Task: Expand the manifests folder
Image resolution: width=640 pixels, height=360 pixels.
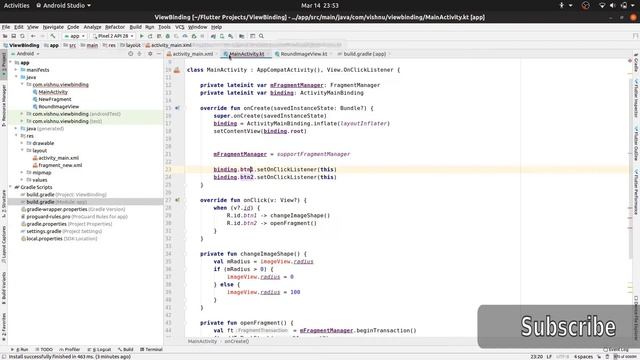Action: [16, 70]
